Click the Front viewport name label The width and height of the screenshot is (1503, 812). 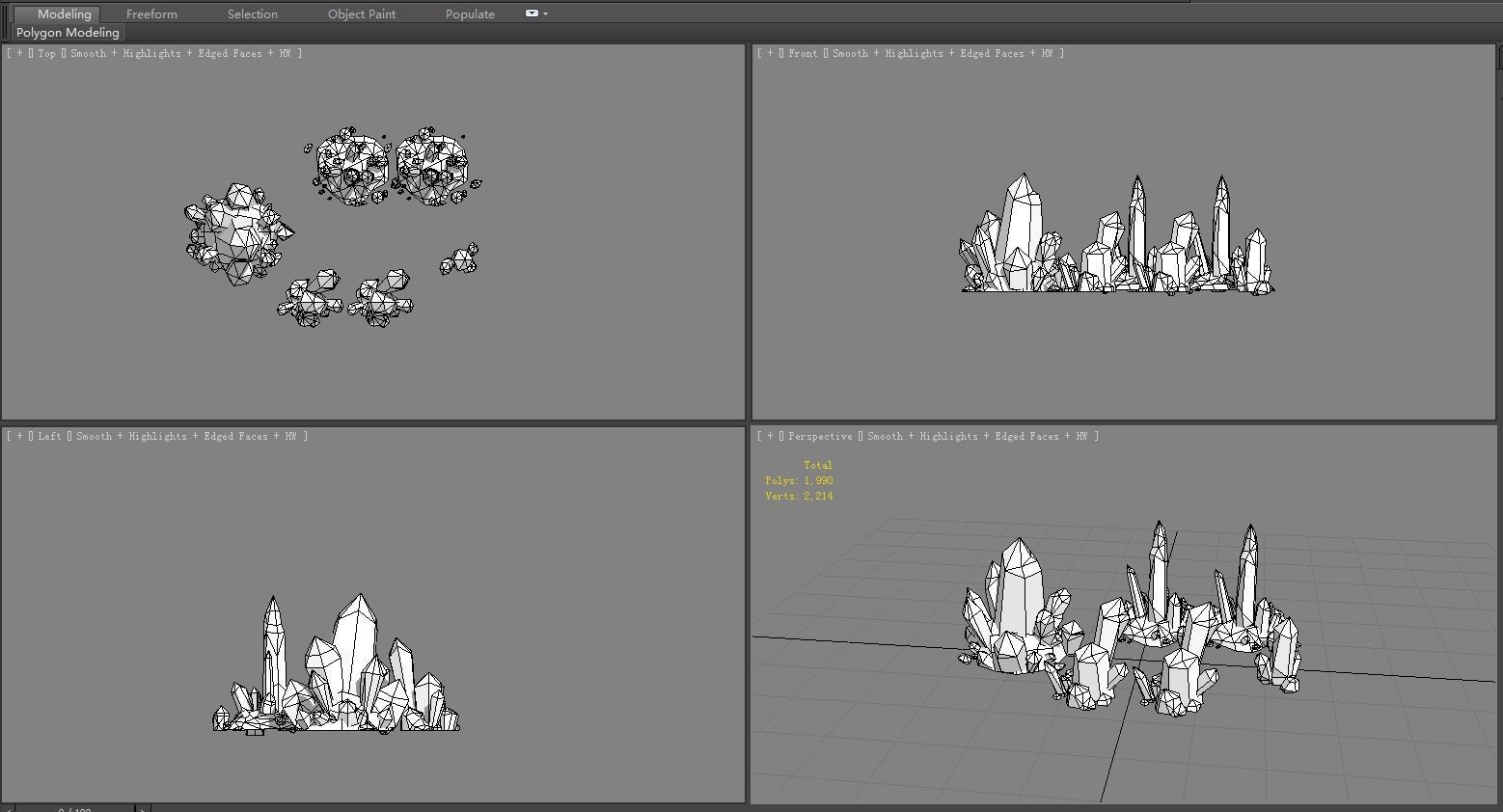[803, 53]
